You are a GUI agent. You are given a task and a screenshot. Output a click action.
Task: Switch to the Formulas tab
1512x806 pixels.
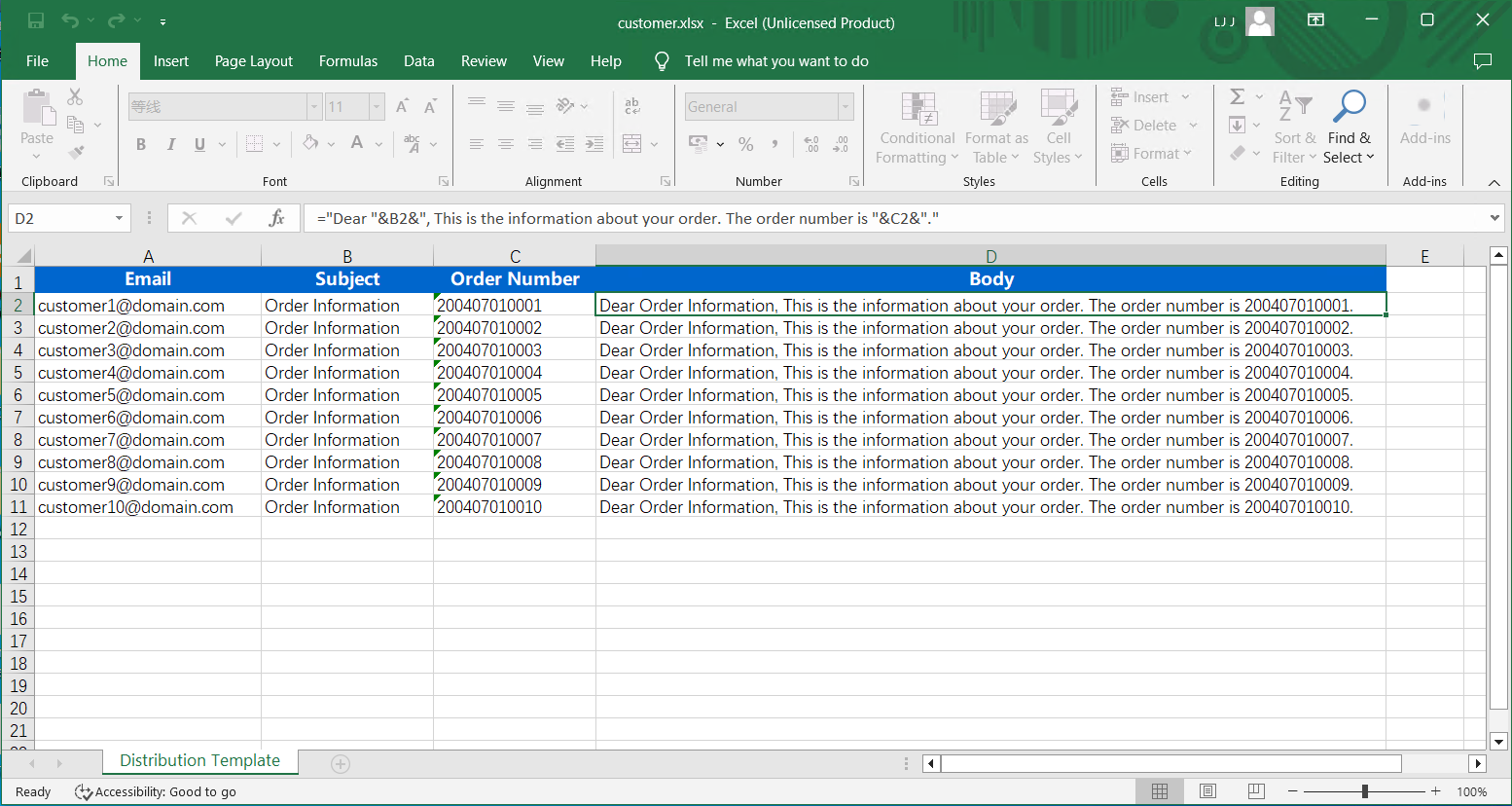(348, 61)
